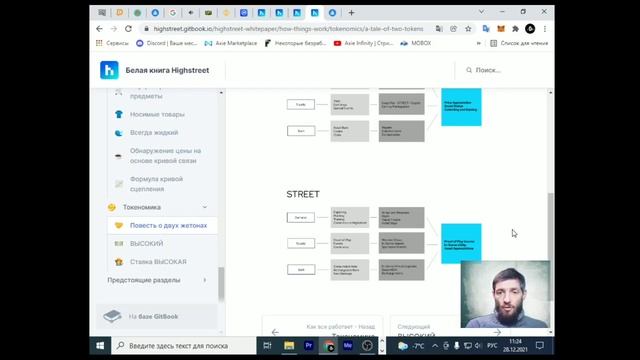
Task: Open the Chrome extensions puzzle icon
Action: (516, 29)
